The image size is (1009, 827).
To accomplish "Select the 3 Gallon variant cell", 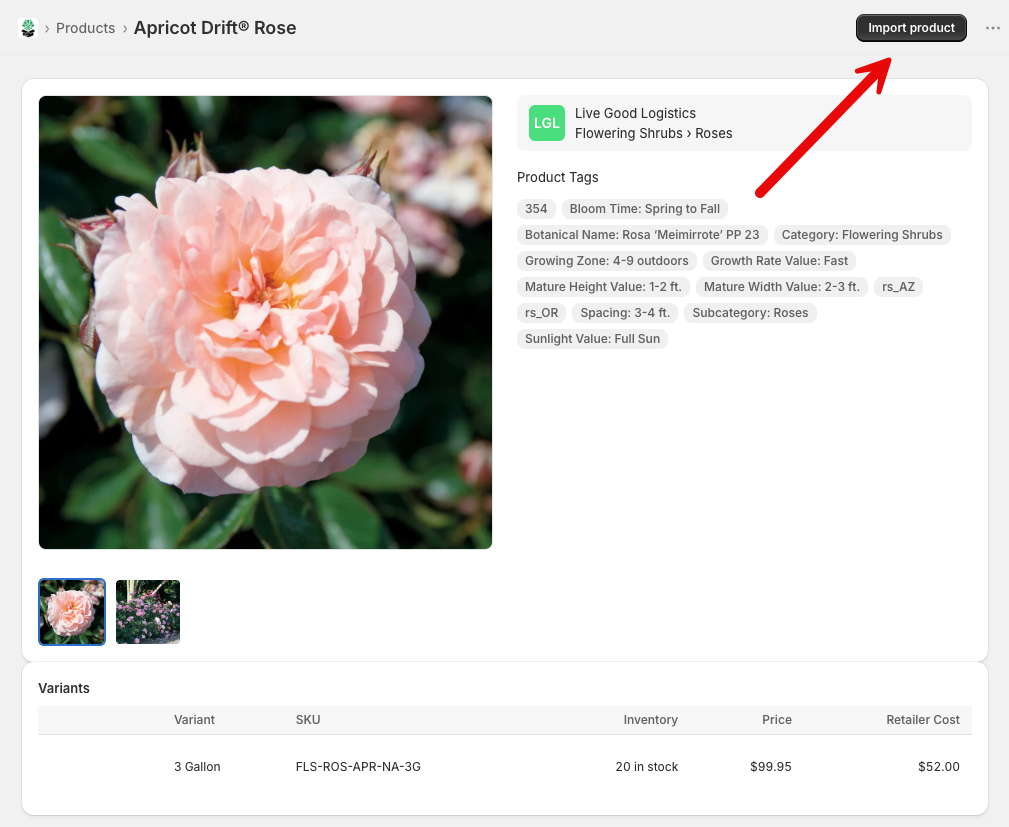I will point(197,767).
